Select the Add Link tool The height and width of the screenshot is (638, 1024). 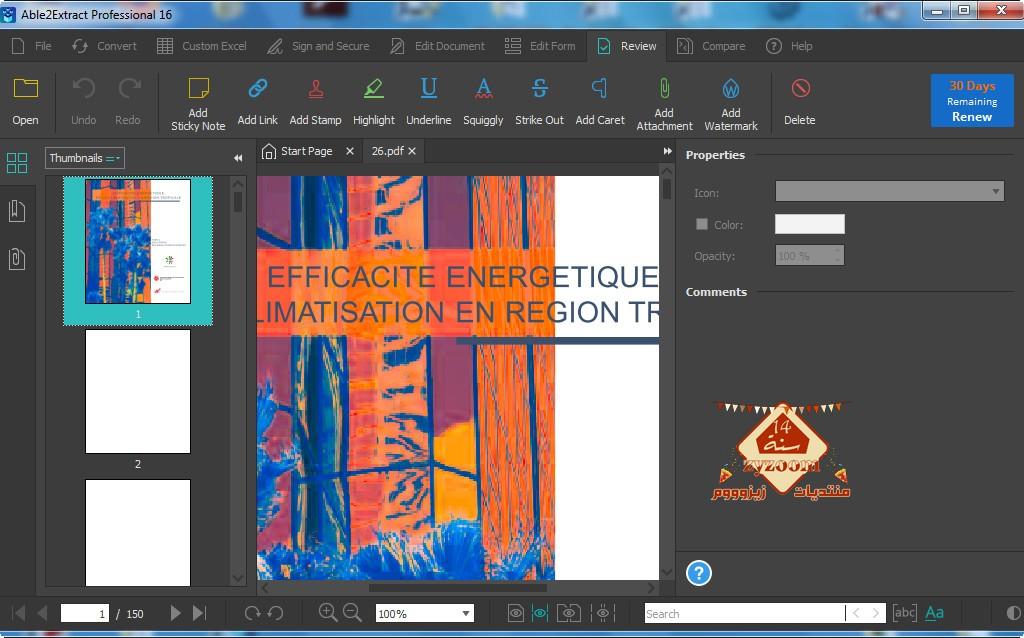point(257,100)
